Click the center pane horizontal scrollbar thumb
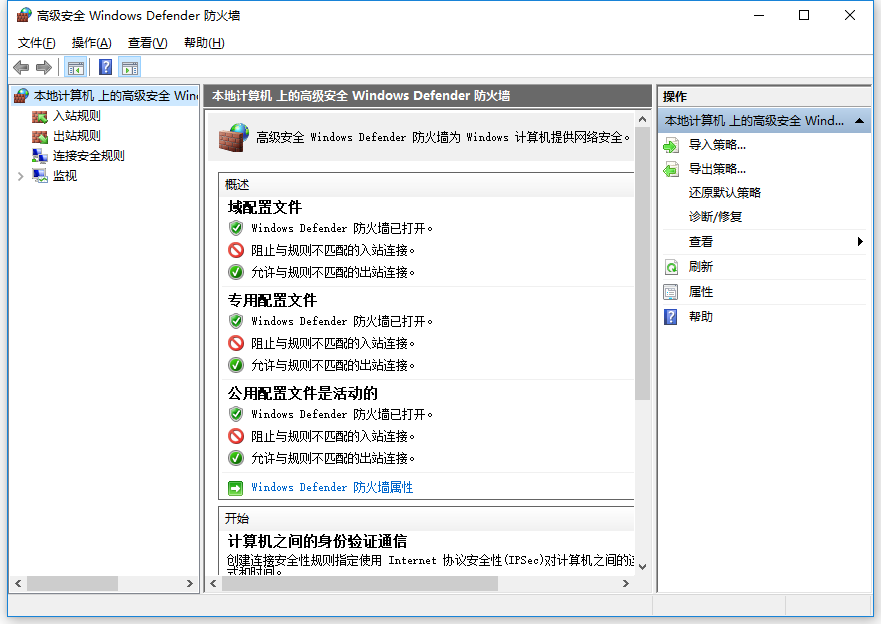Screen dimensions: 881x624 pos(360,584)
